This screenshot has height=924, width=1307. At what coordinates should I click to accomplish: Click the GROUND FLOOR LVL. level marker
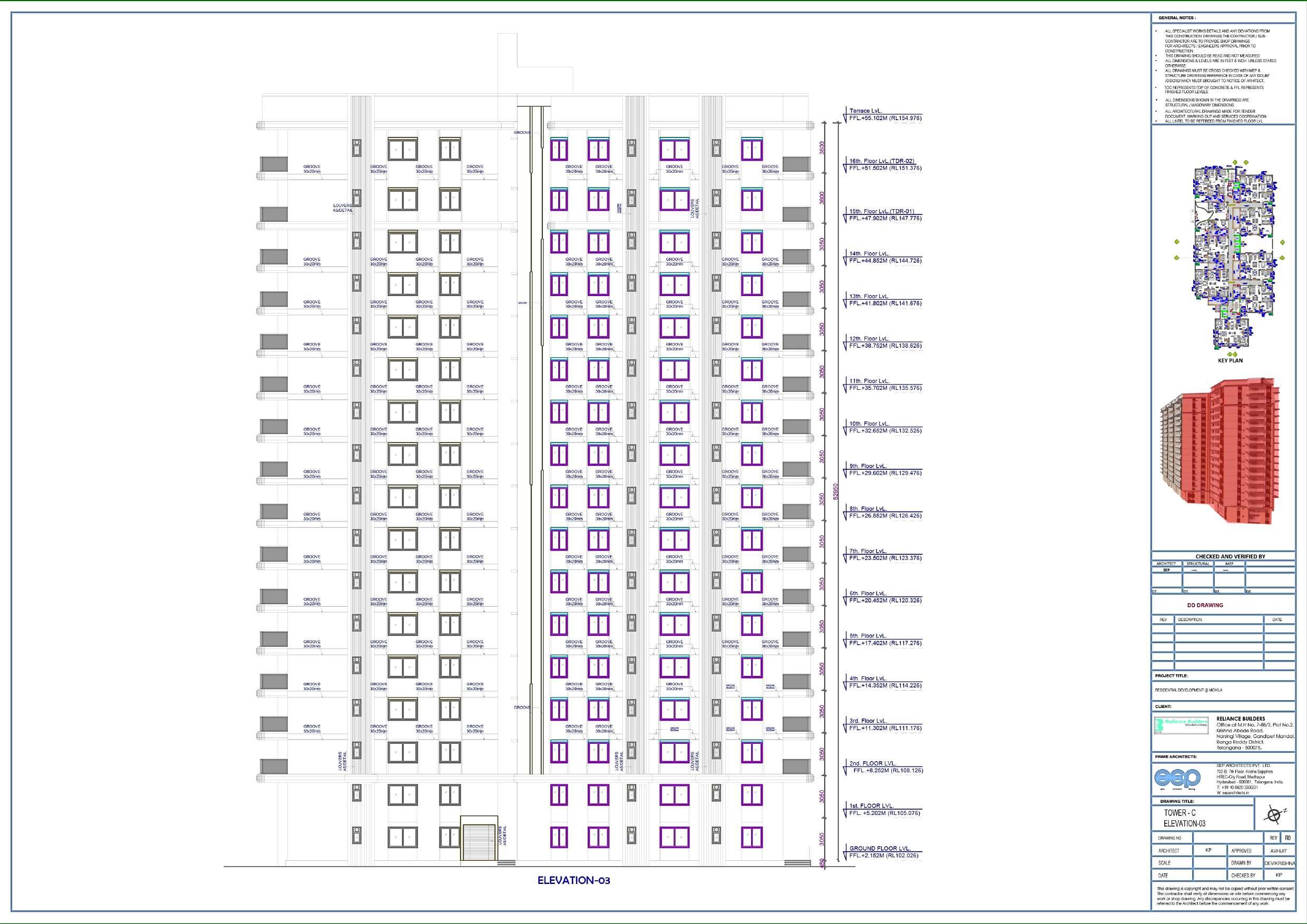pyautogui.click(x=880, y=848)
